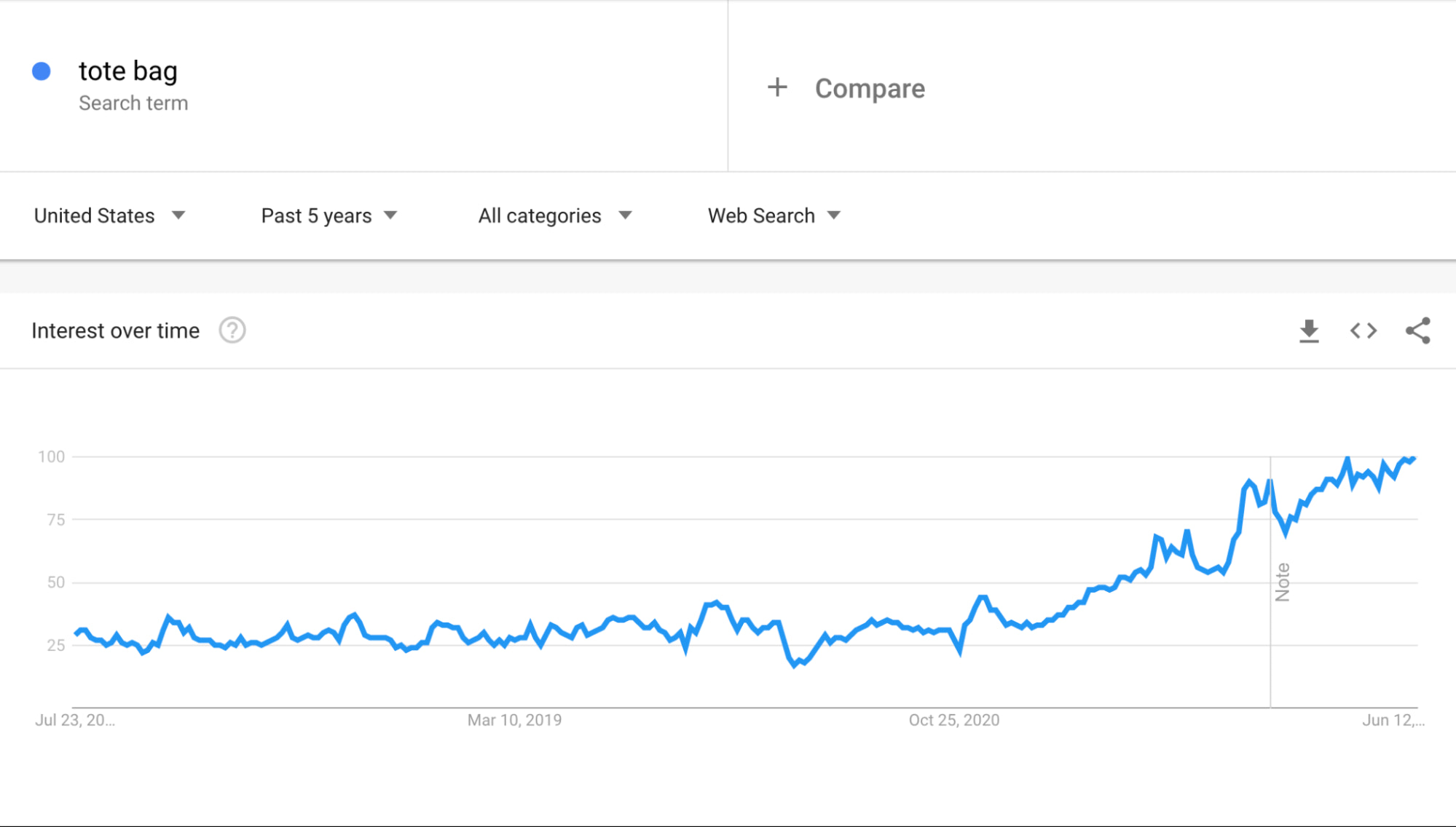1456x827 pixels.
Task: Click the Note marker on the chart
Action: pos(1282,582)
